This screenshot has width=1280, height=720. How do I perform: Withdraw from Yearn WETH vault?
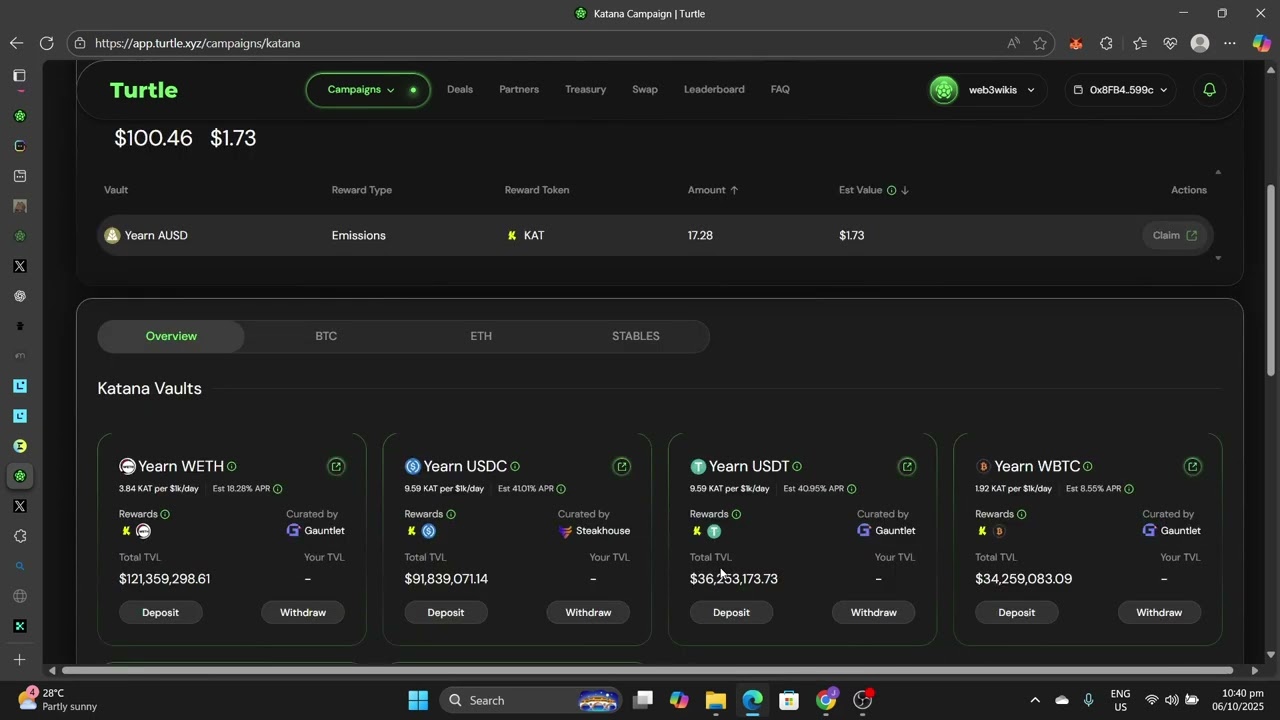[303, 612]
